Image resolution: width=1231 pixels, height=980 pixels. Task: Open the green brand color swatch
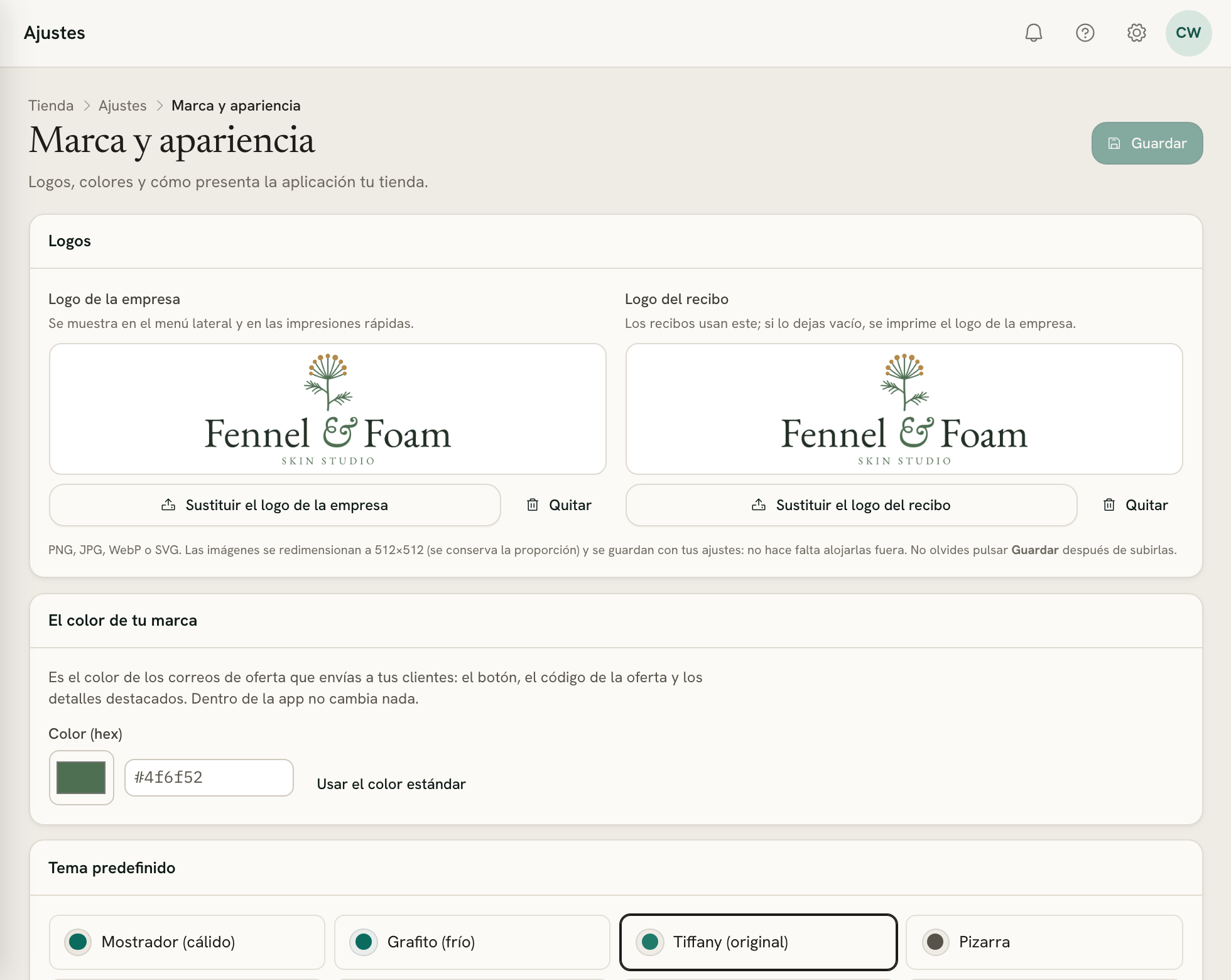pyautogui.click(x=81, y=778)
